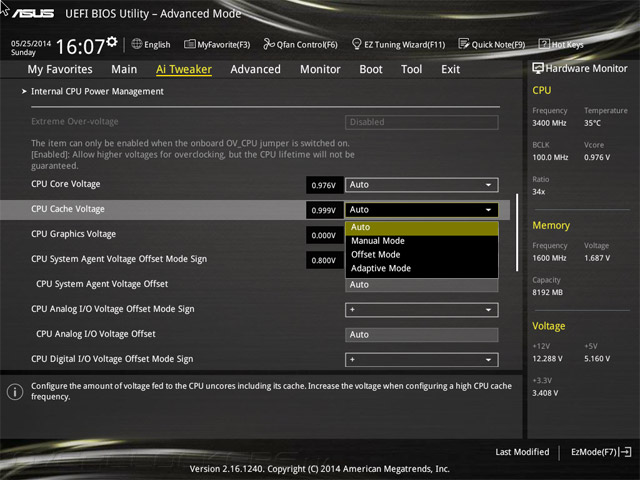This screenshot has width=640, height=480.
Task: Open MyFavorite(F3) folder icon
Action: (x=190, y=44)
